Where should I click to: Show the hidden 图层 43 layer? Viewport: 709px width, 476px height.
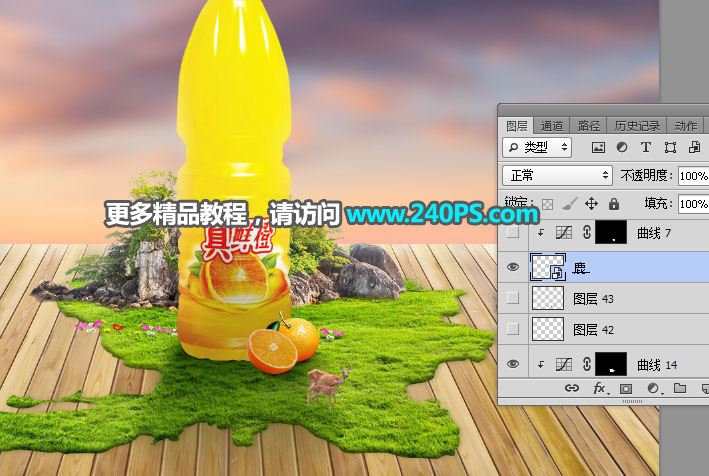pos(513,298)
